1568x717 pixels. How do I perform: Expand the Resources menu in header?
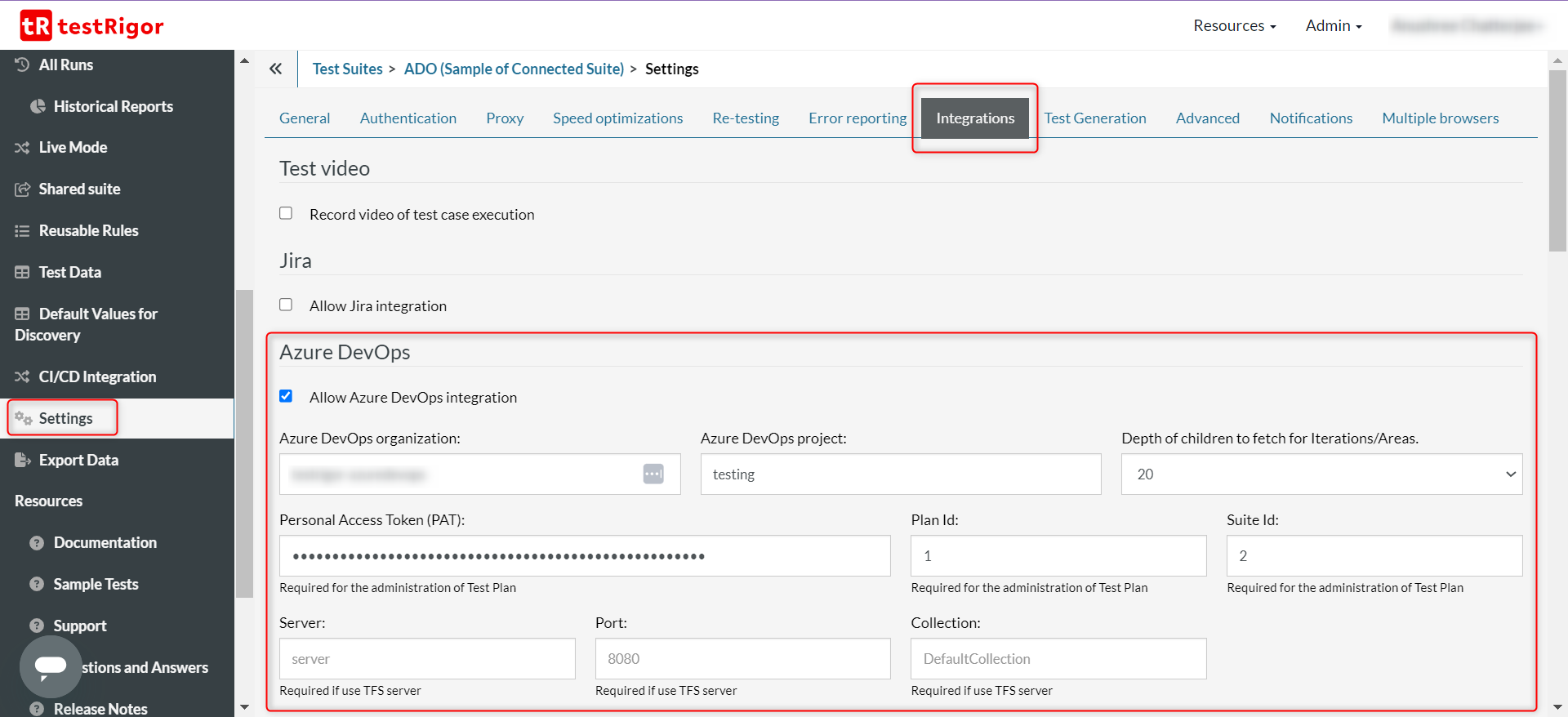(x=1234, y=26)
